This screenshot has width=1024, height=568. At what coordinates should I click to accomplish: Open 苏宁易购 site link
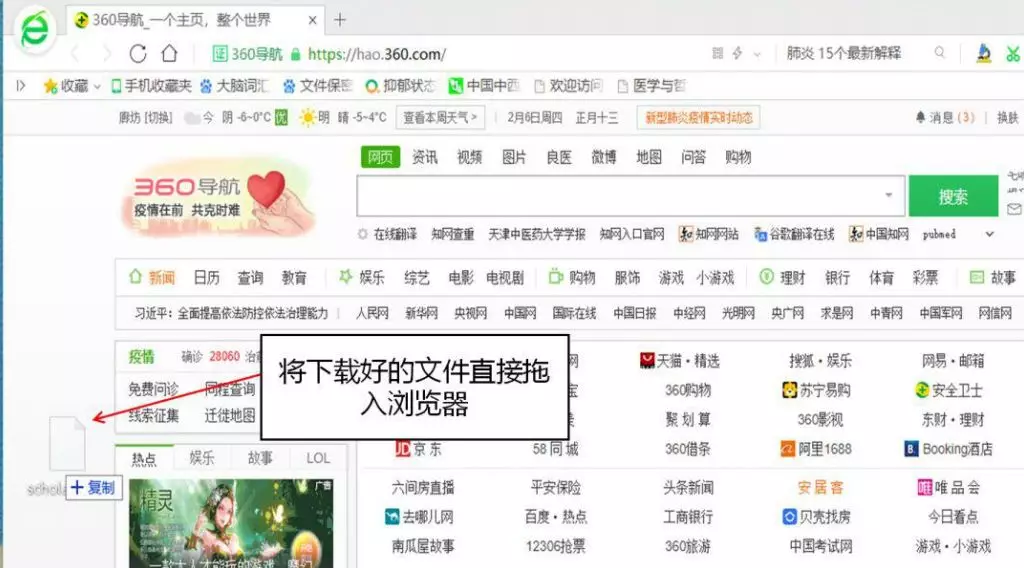(x=816, y=390)
